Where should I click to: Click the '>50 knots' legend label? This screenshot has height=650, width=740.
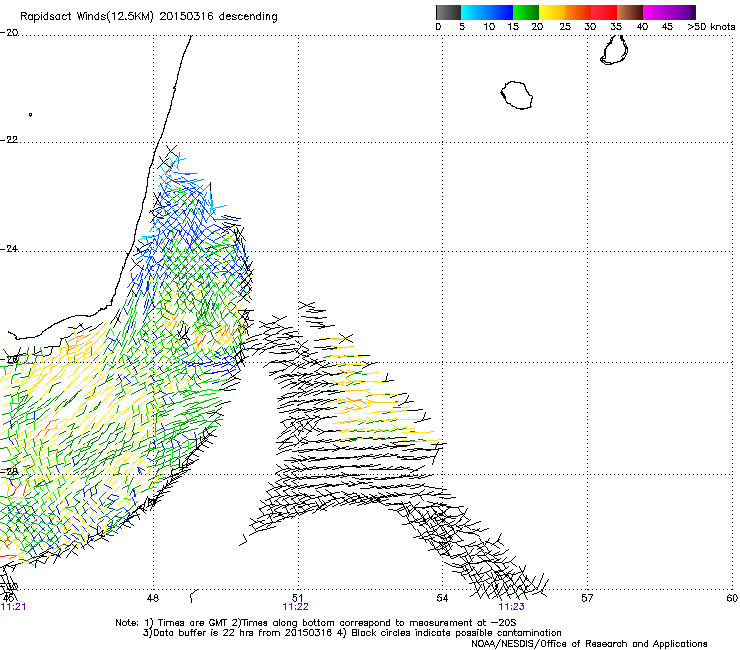pyautogui.click(x=711, y=27)
